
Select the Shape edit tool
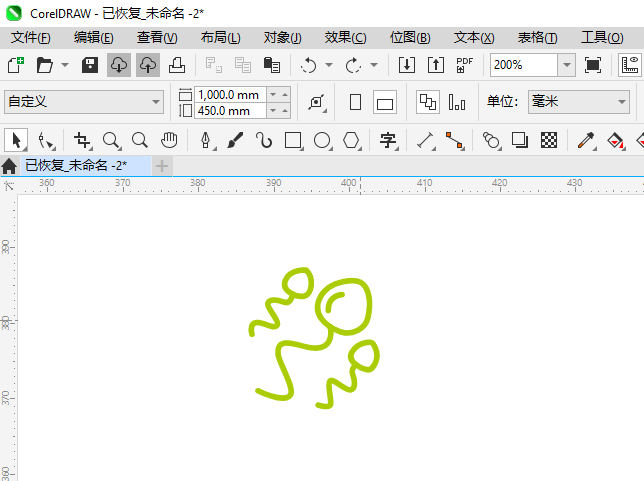coord(46,140)
